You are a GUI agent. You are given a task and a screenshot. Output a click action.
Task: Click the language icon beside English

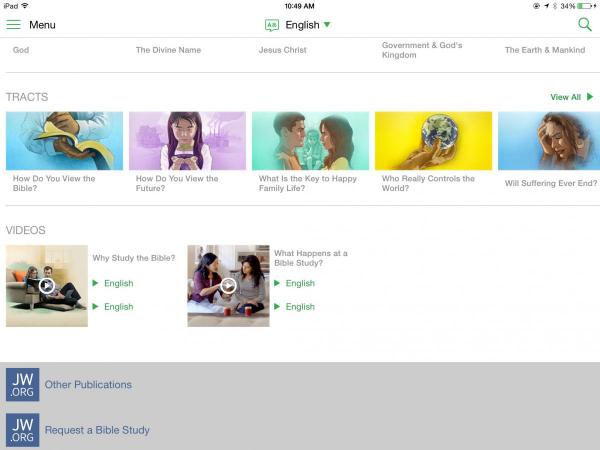[x=272, y=25]
